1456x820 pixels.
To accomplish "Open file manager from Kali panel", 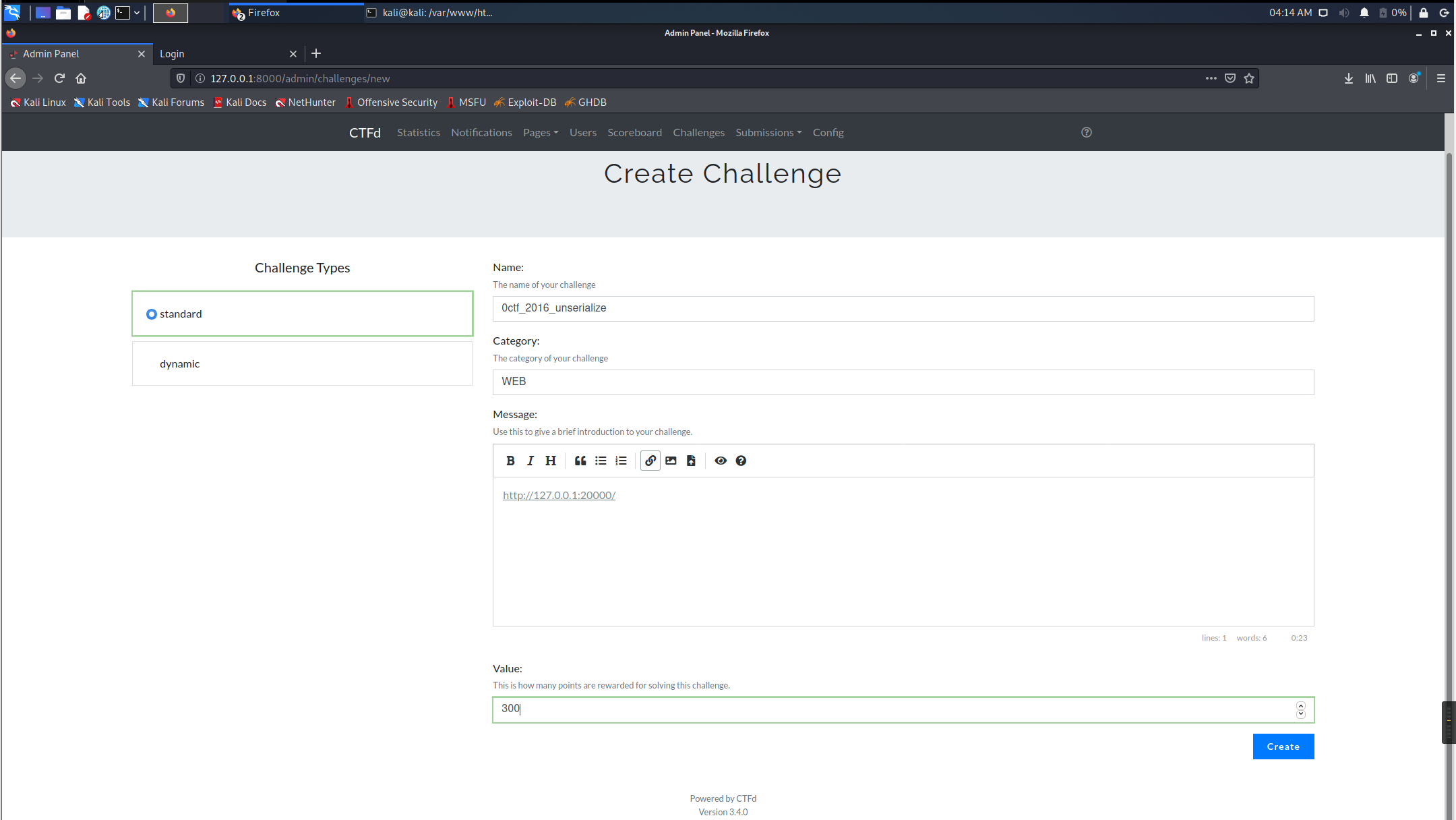I will tap(63, 13).
